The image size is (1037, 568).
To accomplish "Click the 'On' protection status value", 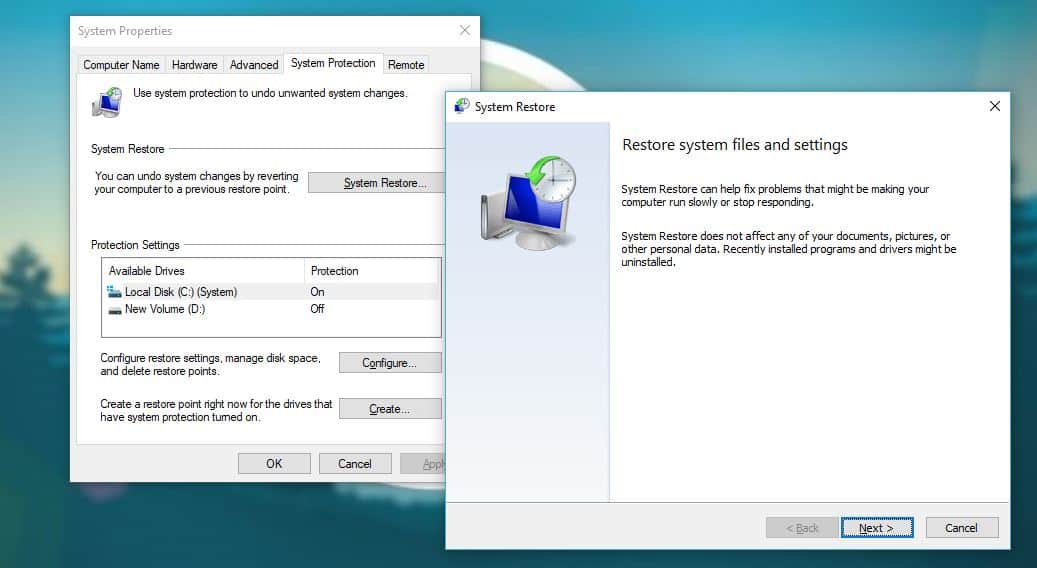I will coord(317,292).
